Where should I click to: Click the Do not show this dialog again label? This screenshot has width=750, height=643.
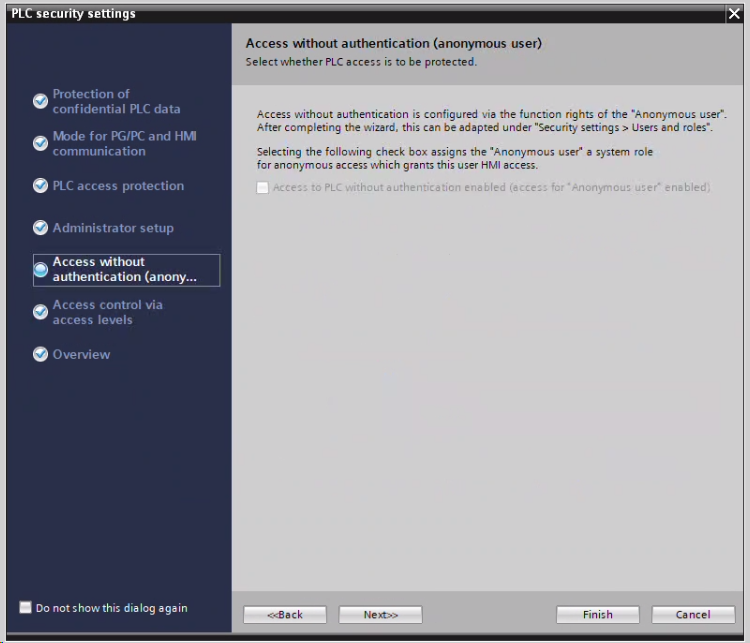coord(111,608)
